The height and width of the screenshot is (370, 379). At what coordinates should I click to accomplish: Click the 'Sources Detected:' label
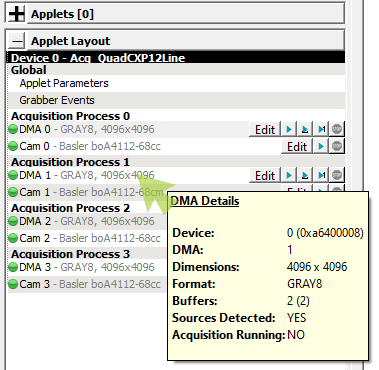[x=224, y=318]
